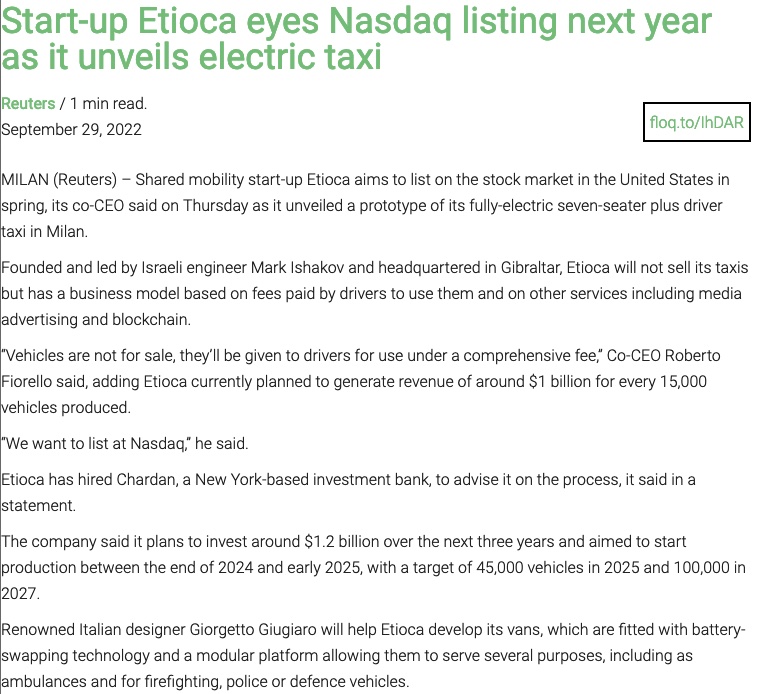Click the '$1.2 billion' investment figure
The height and width of the screenshot is (694, 761).
[342, 541]
